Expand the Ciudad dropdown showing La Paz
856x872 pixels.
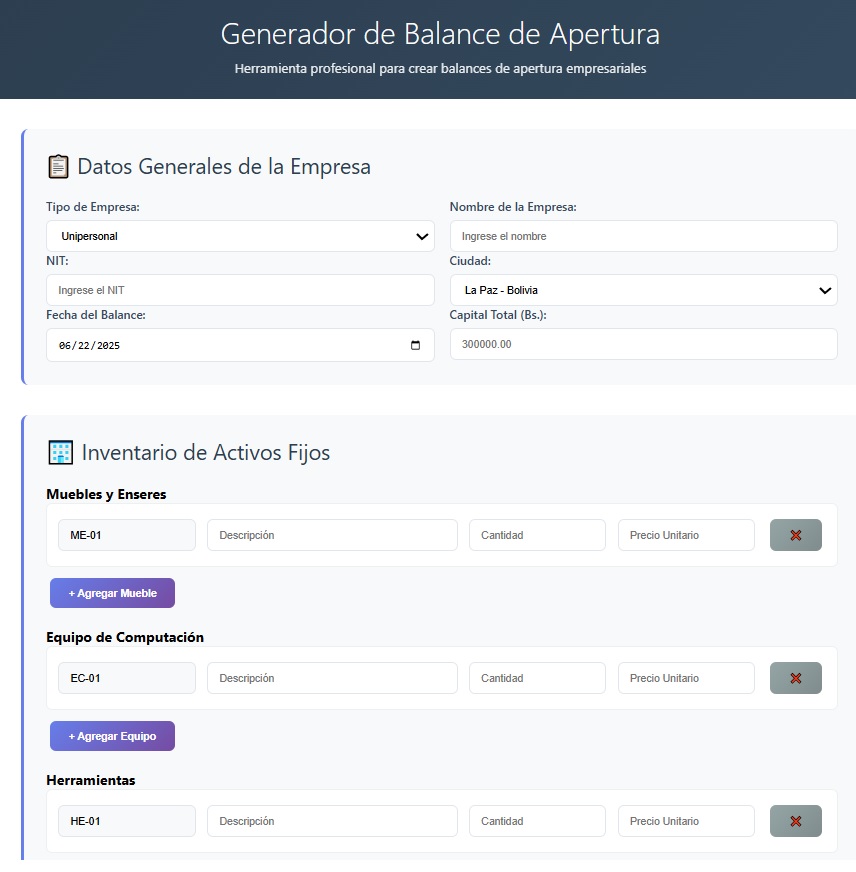[x=644, y=290]
